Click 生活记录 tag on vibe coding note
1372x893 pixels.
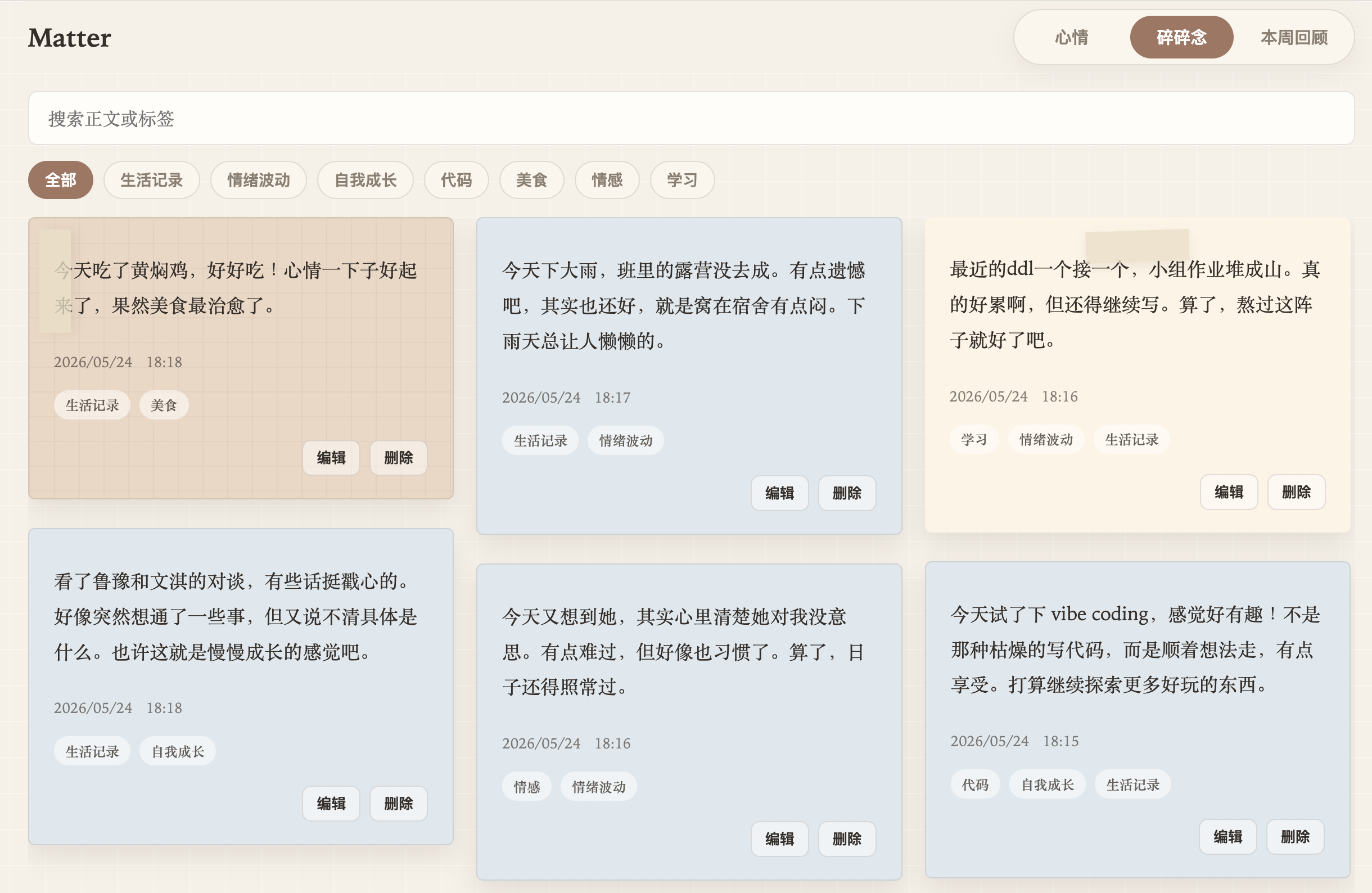[1133, 784]
